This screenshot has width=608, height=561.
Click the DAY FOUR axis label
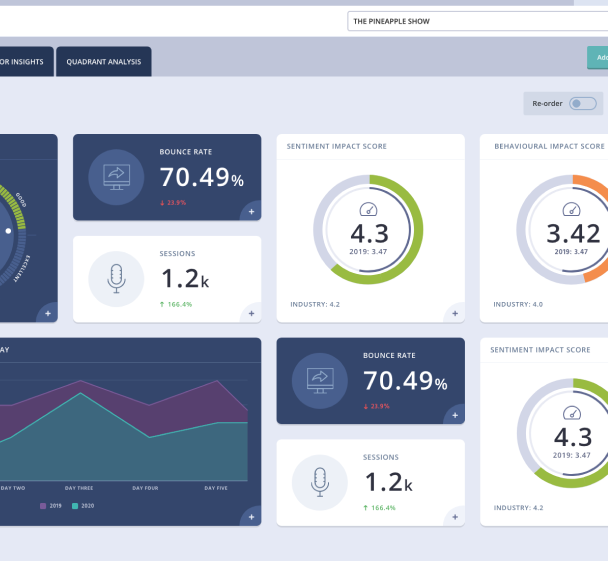(145, 488)
